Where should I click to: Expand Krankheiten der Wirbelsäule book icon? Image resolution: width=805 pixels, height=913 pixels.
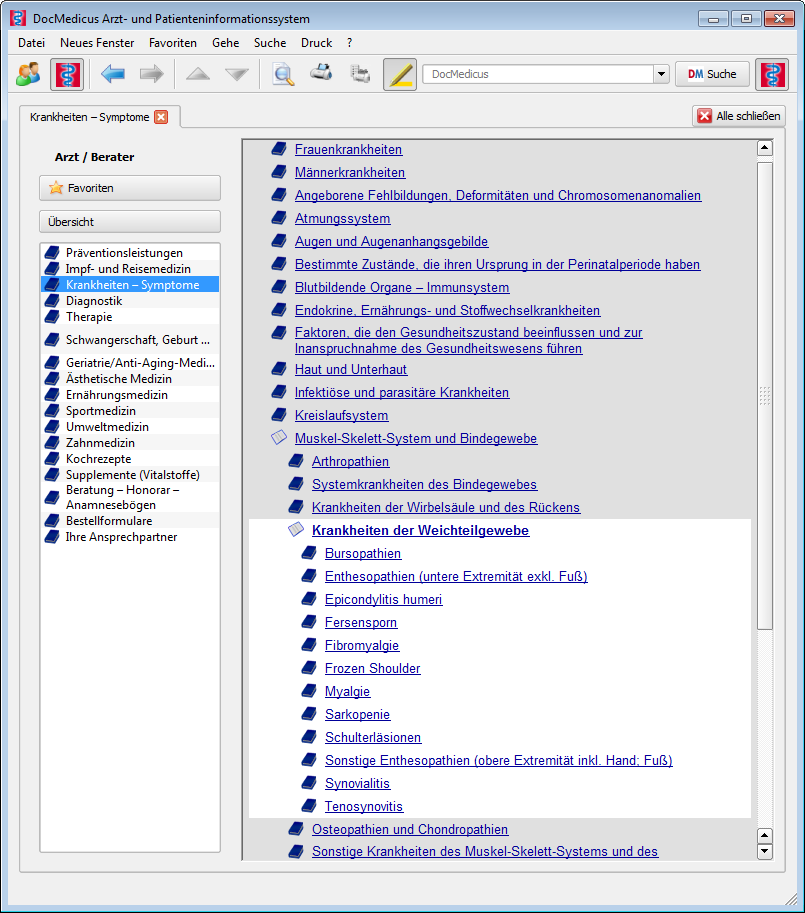click(296, 507)
